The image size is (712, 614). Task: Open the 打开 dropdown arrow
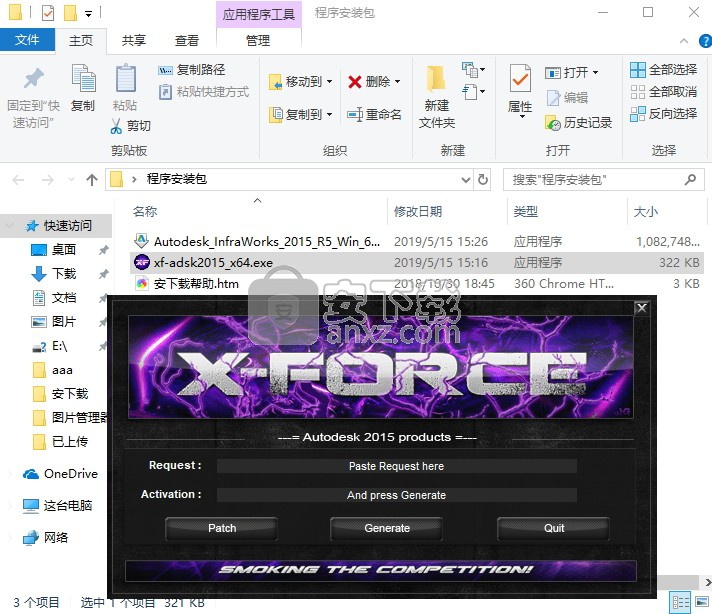[x=595, y=73]
